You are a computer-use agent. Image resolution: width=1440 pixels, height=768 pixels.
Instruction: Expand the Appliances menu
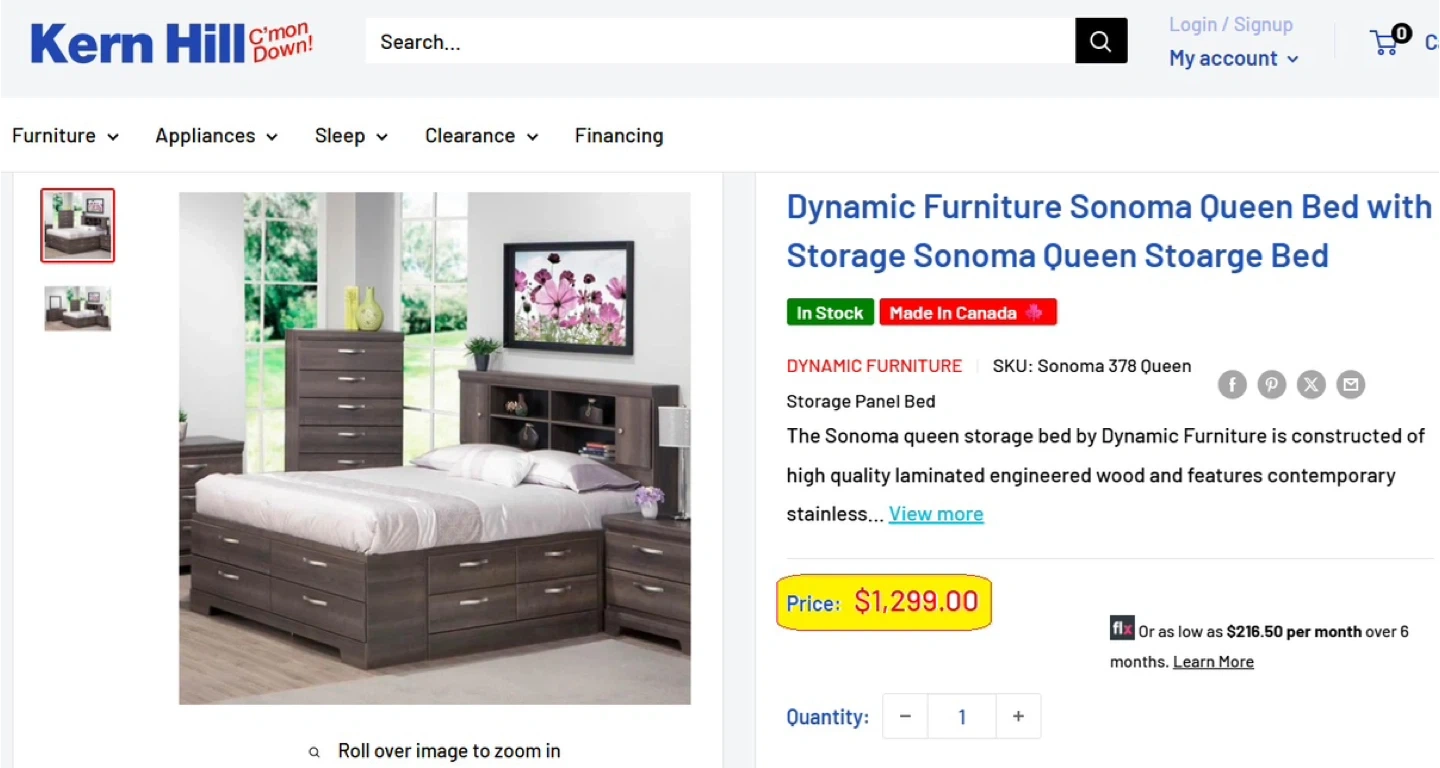click(216, 136)
